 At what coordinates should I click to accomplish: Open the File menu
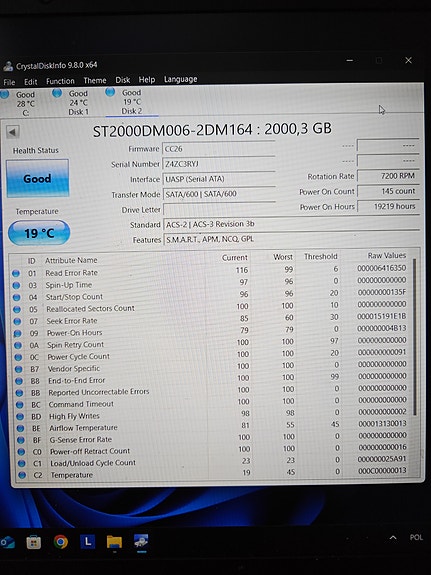point(9,82)
